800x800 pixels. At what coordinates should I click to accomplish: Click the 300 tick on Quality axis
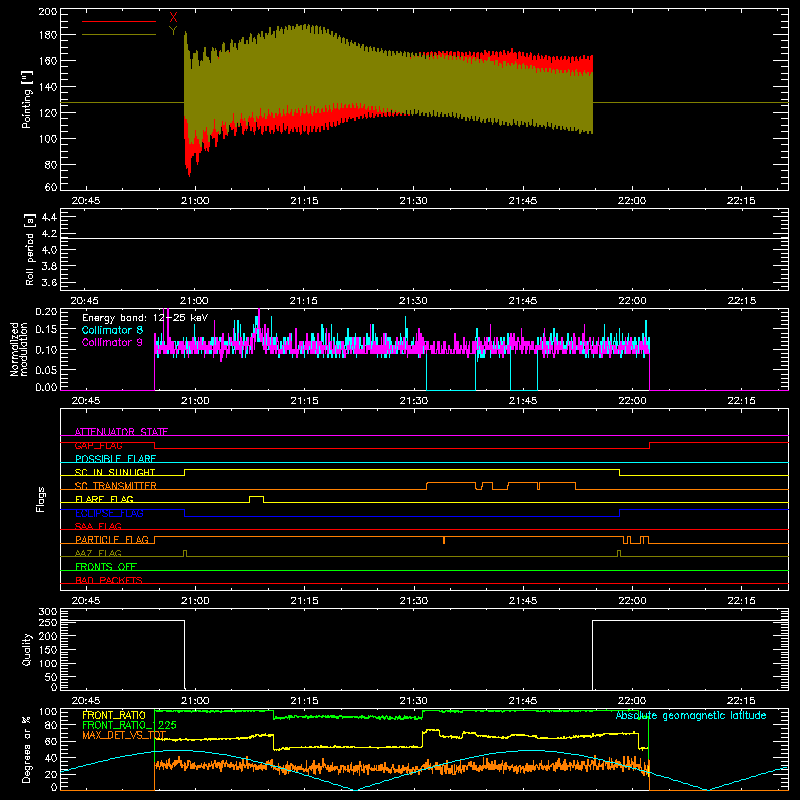(x=48, y=612)
